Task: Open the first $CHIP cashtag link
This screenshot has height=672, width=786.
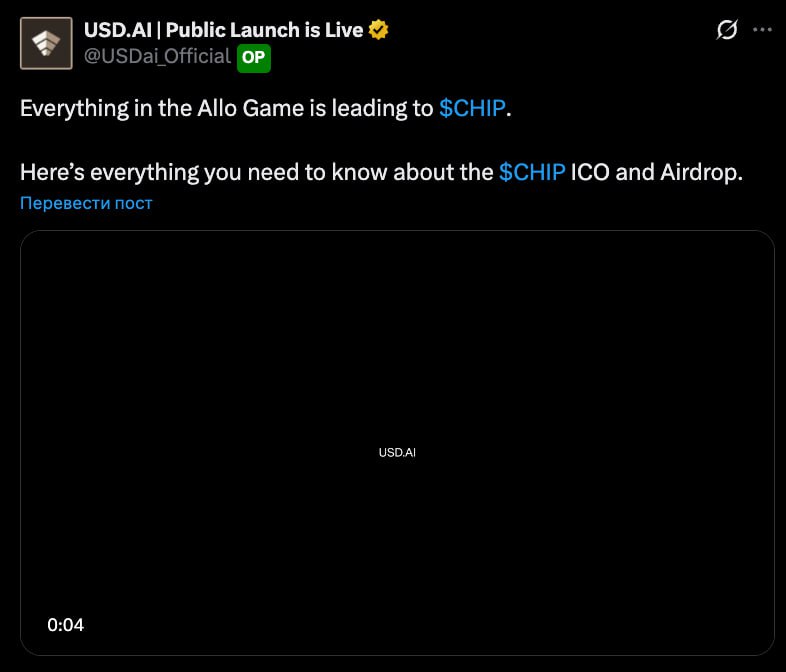Action: [472, 108]
